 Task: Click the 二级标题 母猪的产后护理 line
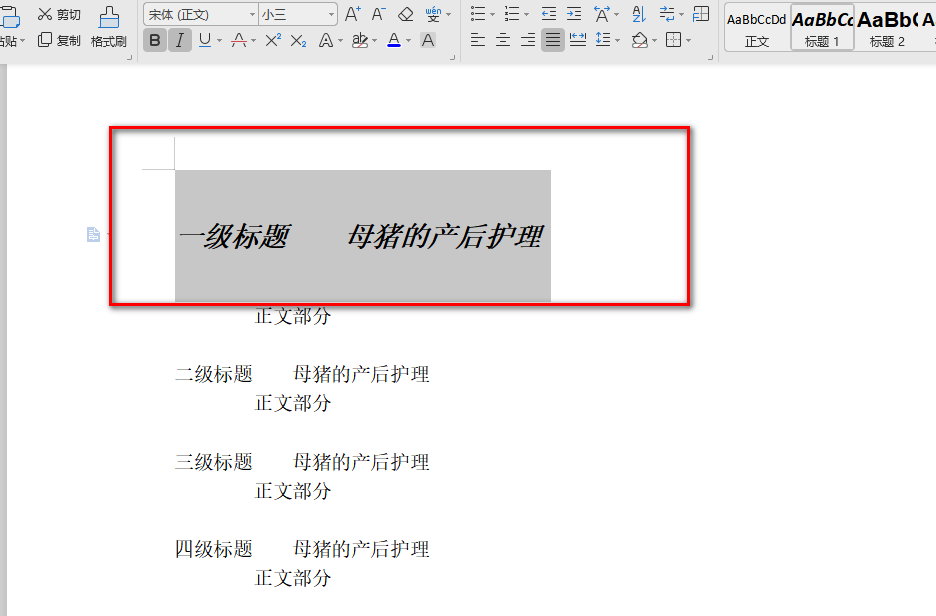[x=302, y=374]
